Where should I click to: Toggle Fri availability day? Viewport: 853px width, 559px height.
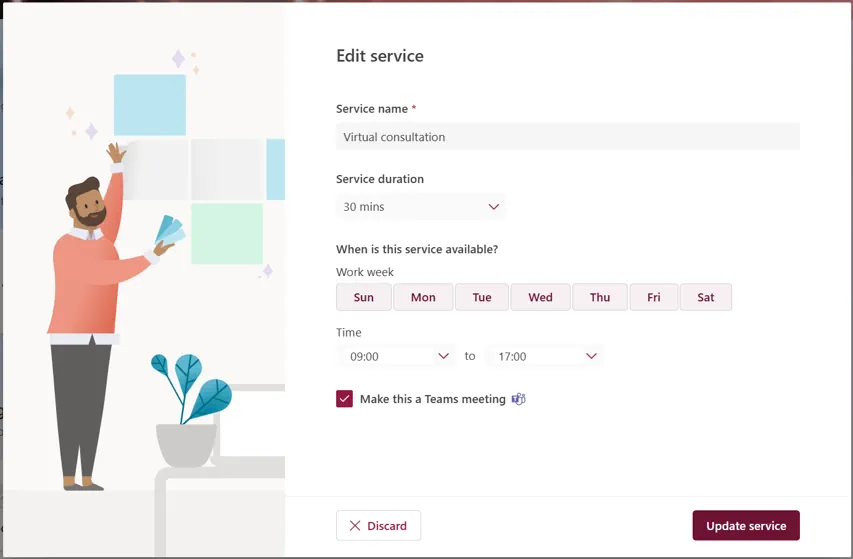[654, 297]
